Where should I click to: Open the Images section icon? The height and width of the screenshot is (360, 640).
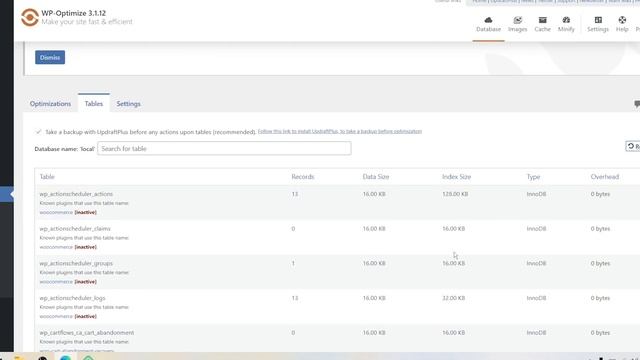[x=517, y=24]
